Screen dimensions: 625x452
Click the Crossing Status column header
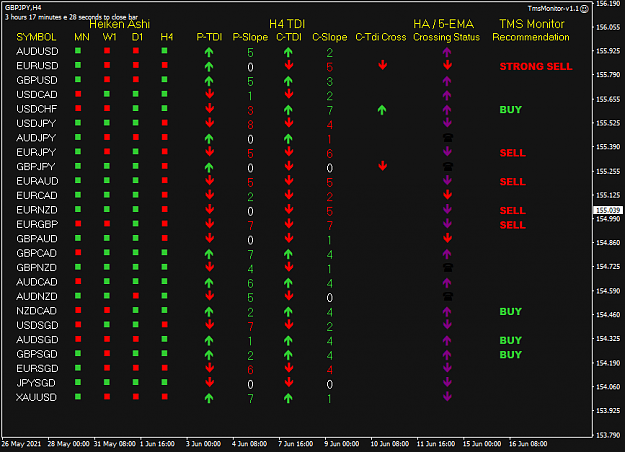446,37
